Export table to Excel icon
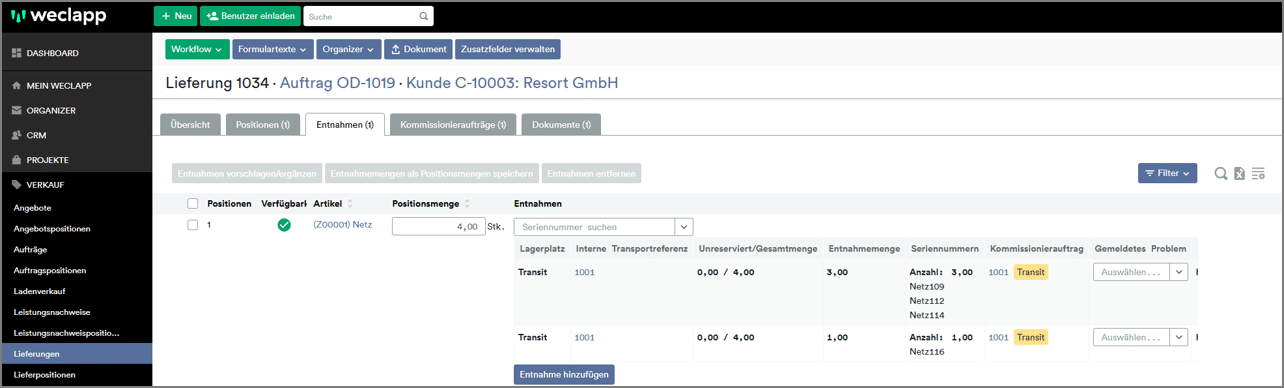 [1239, 174]
